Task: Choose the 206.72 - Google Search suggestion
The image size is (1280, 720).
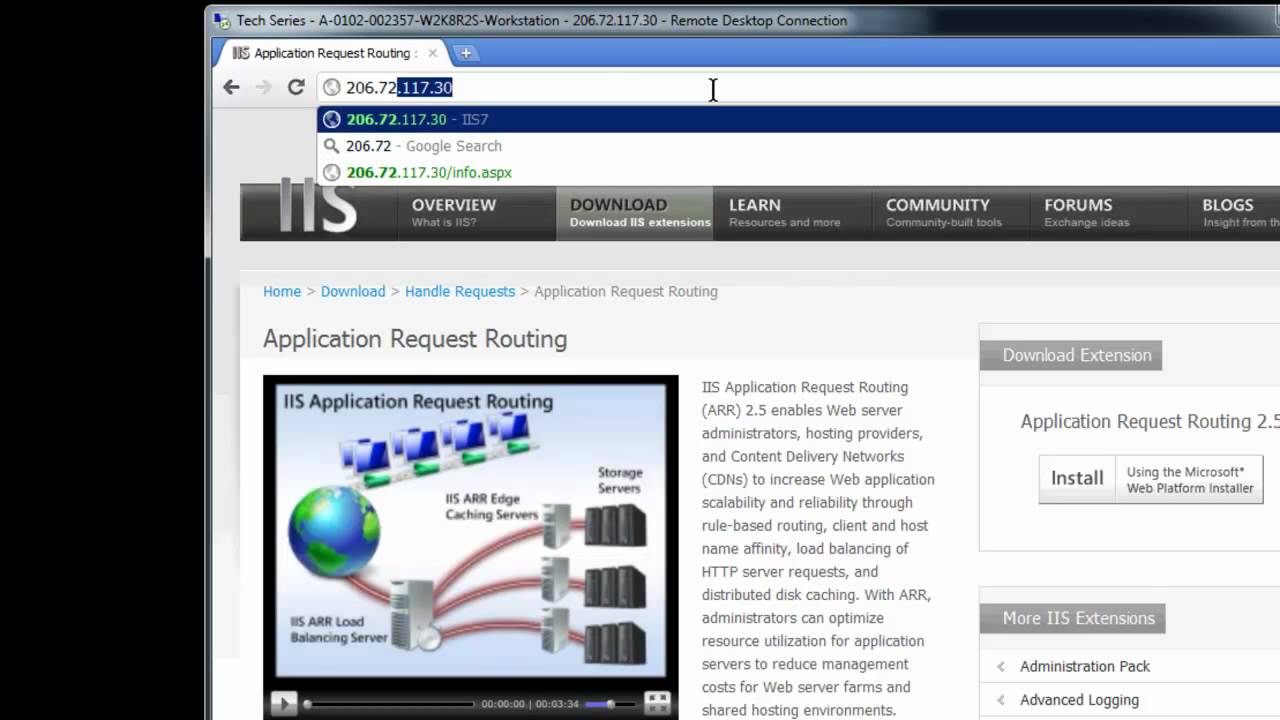Action: click(x=798, y=146)
